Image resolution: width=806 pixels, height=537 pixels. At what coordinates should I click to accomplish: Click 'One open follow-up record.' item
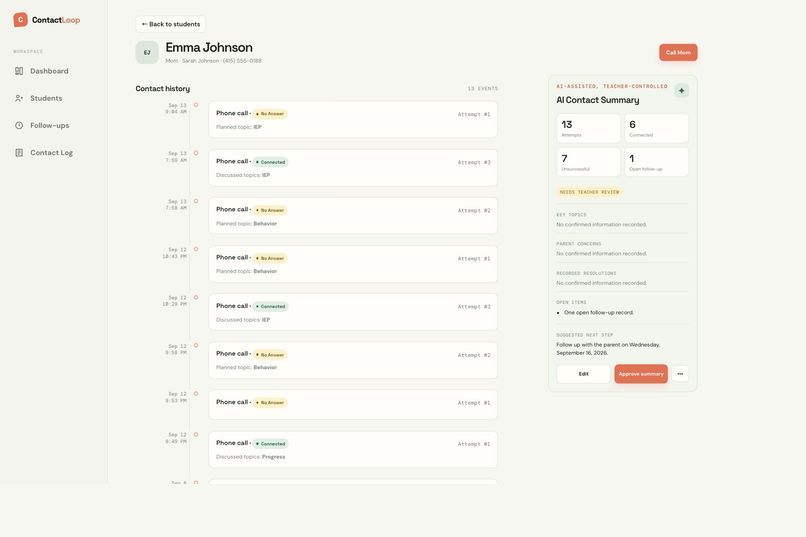(x=598, y=312)
